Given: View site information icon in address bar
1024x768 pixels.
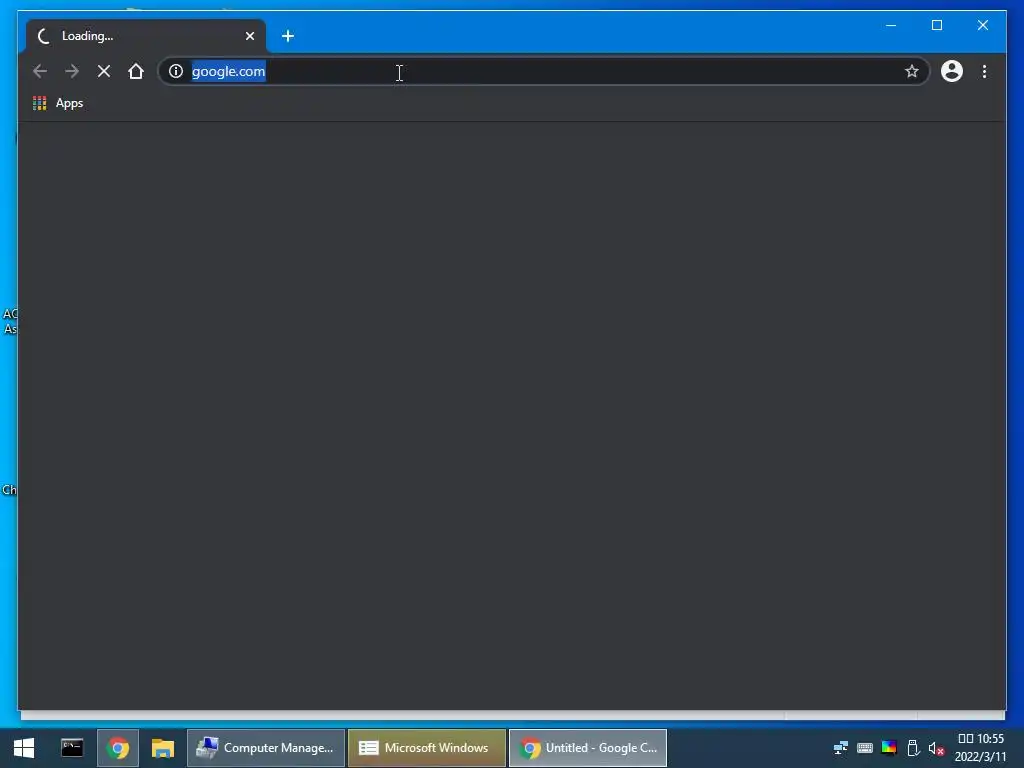Looking at the screenshot, I should (x=176, y=71).
